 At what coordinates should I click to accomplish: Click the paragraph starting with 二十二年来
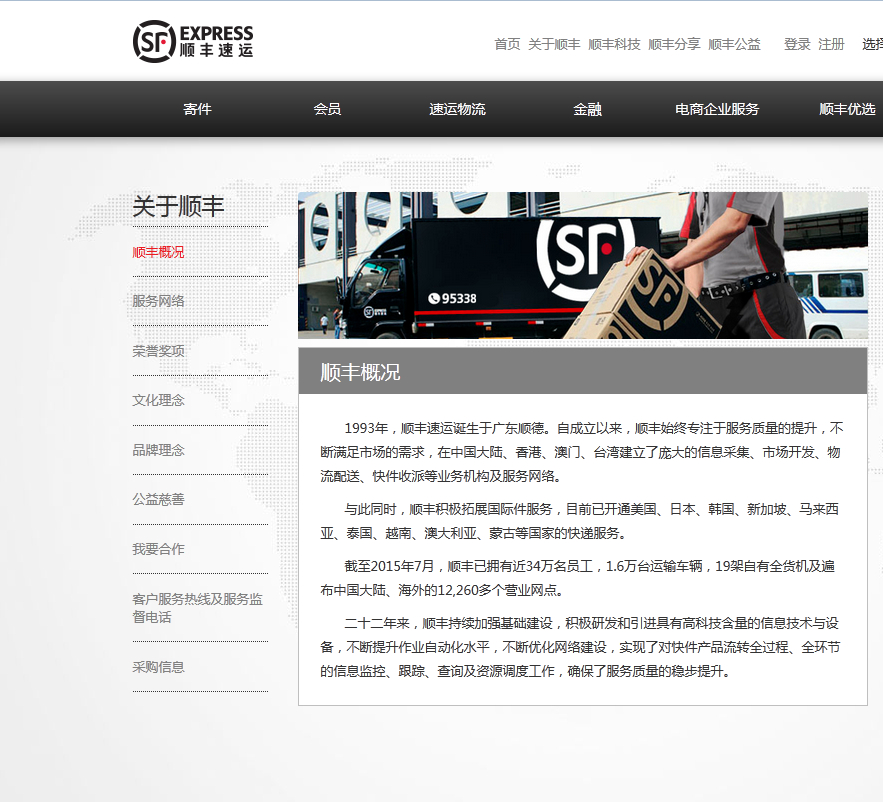tap(581, 647)
